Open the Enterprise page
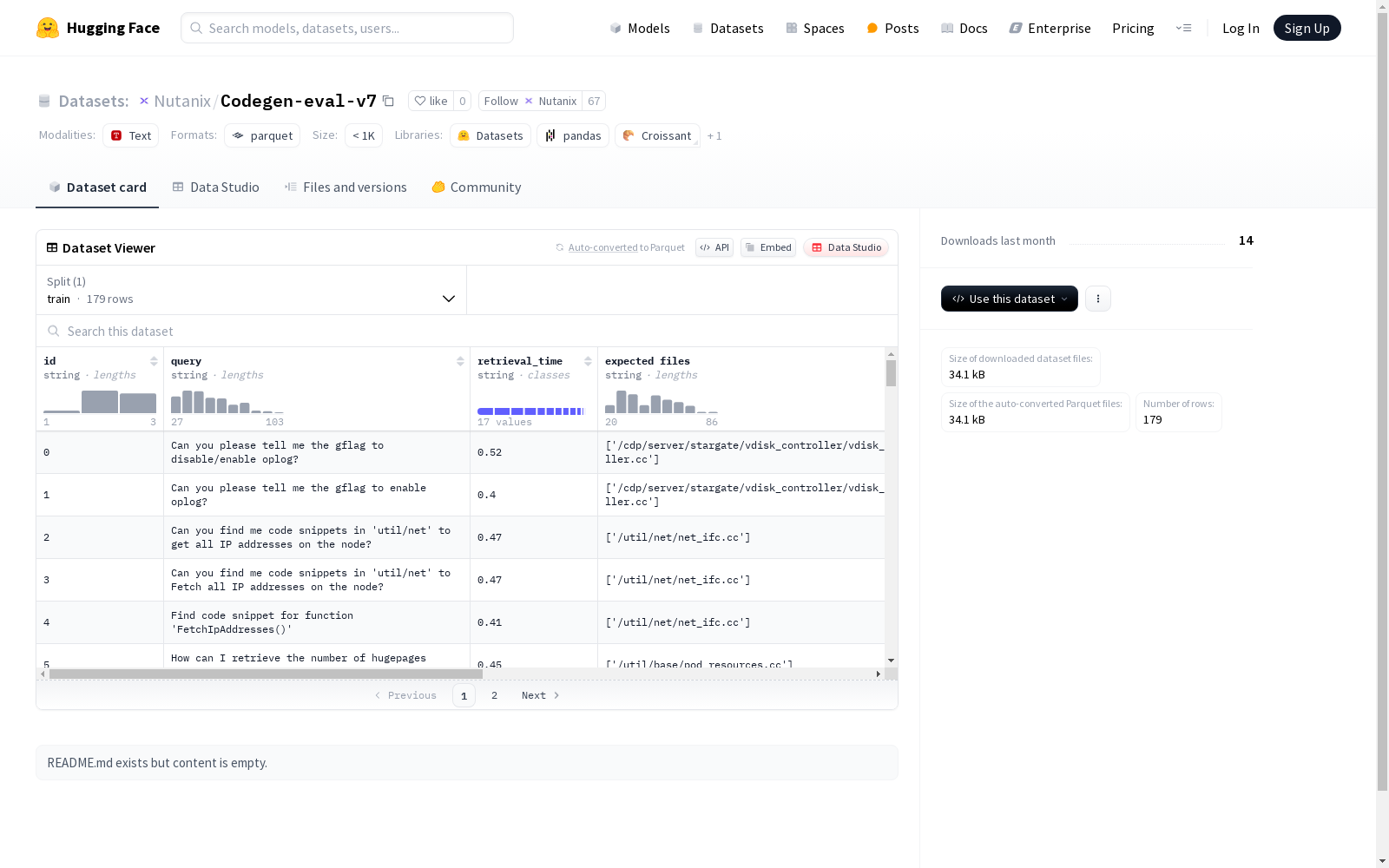Image resolution: width=1389 pixels, height=868 pixels. tap(1050, 28)
